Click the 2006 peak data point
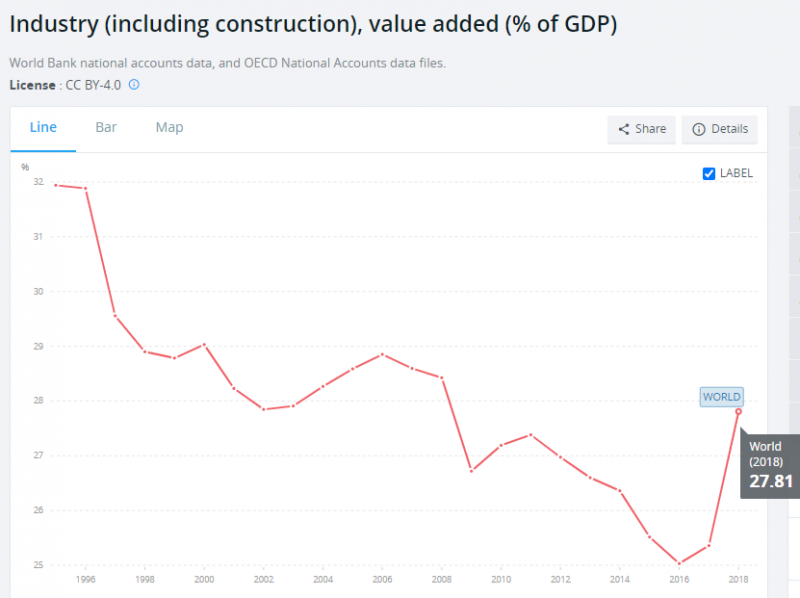The width and height of the screenshot is (800, 598). tap(382, 354)
